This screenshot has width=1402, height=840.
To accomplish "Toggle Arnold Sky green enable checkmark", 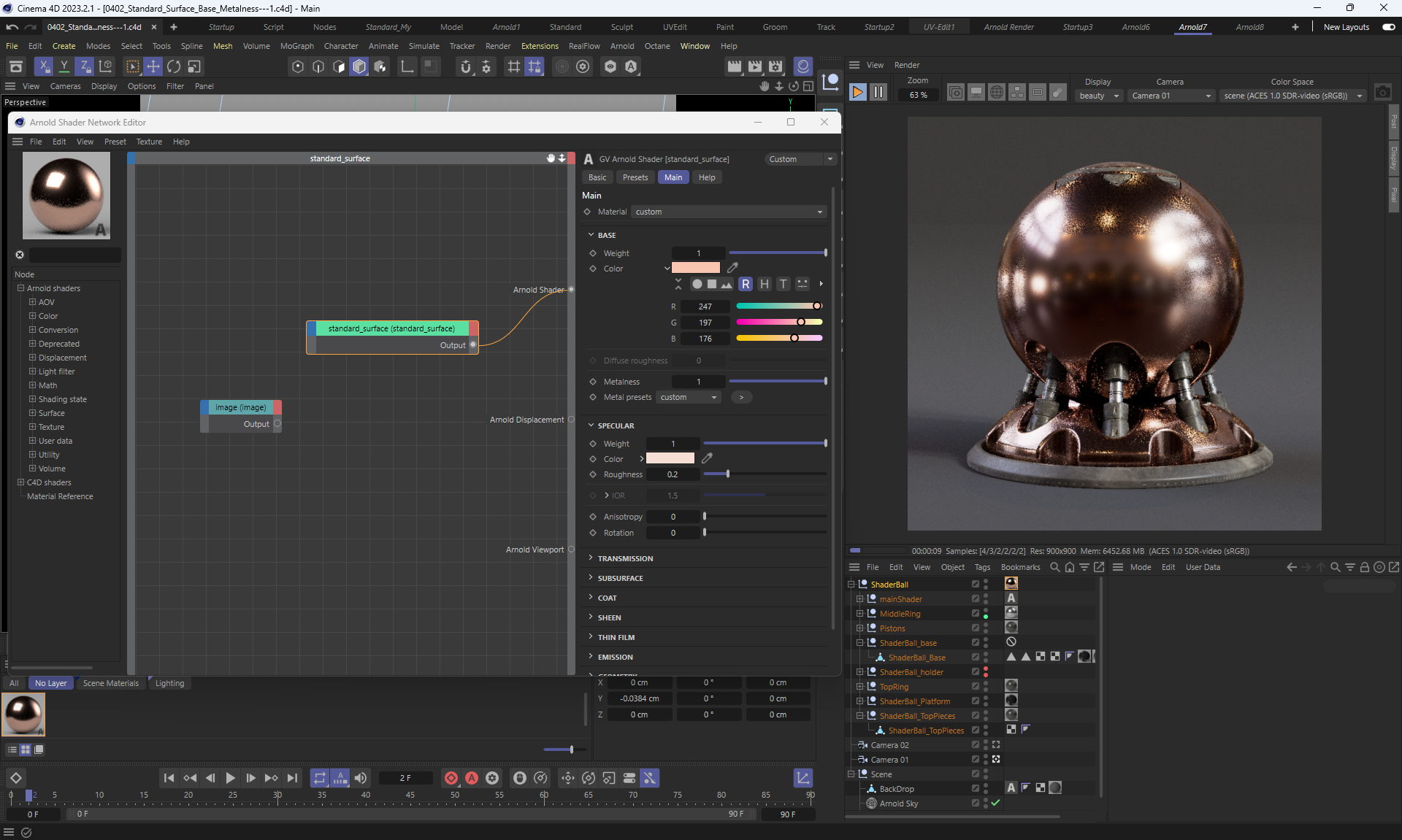I will click(x=995, y=803).
